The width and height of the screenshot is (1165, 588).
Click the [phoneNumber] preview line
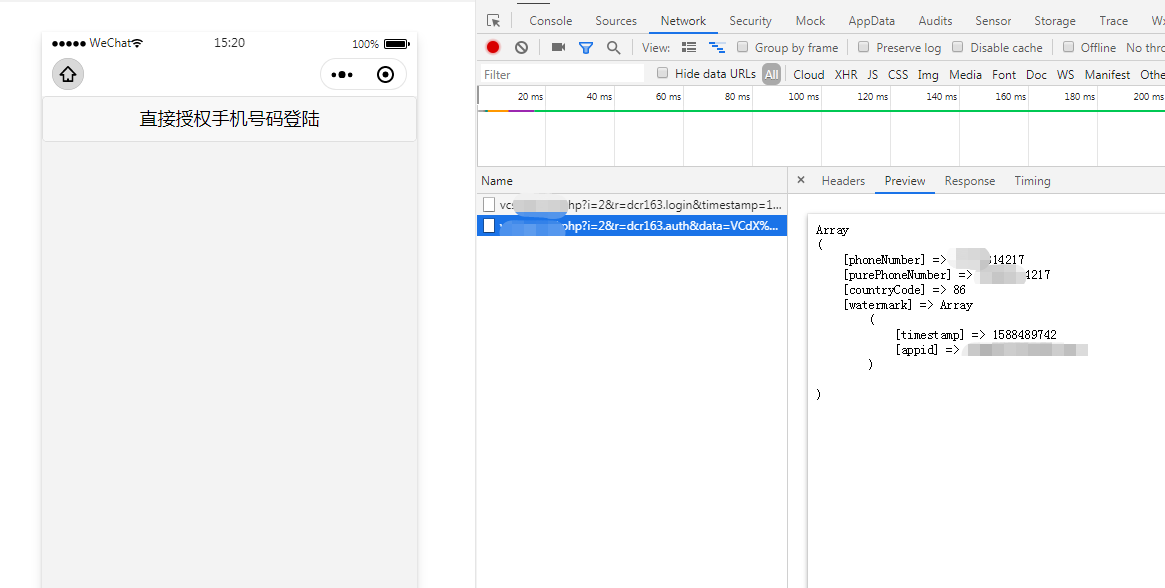(x=934, y=259)
